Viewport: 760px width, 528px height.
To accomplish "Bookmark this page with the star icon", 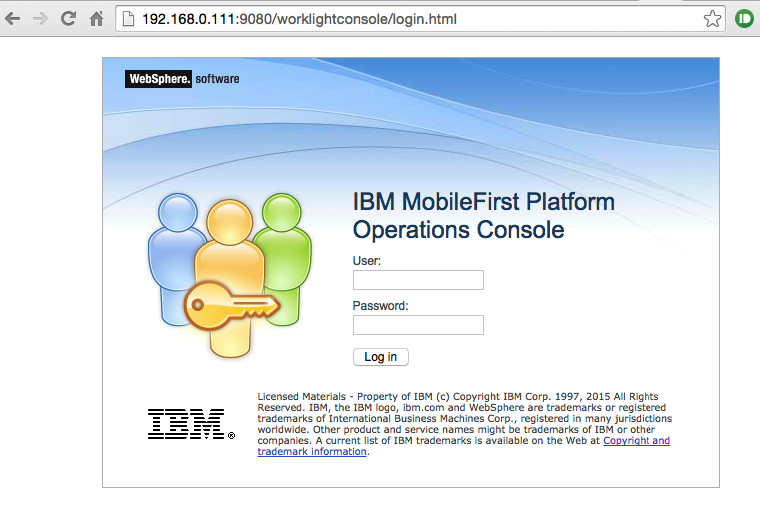I will click(712, 19).
